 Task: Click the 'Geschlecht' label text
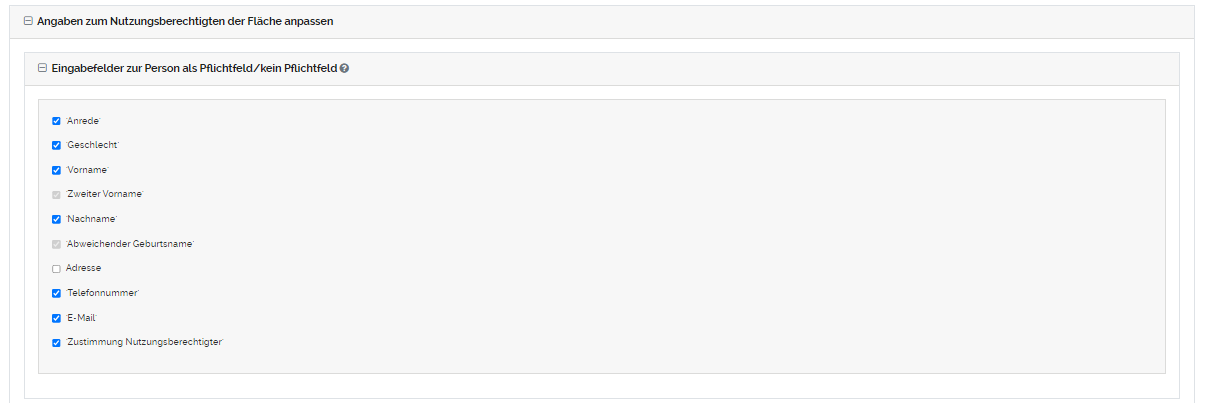[92, 145]
